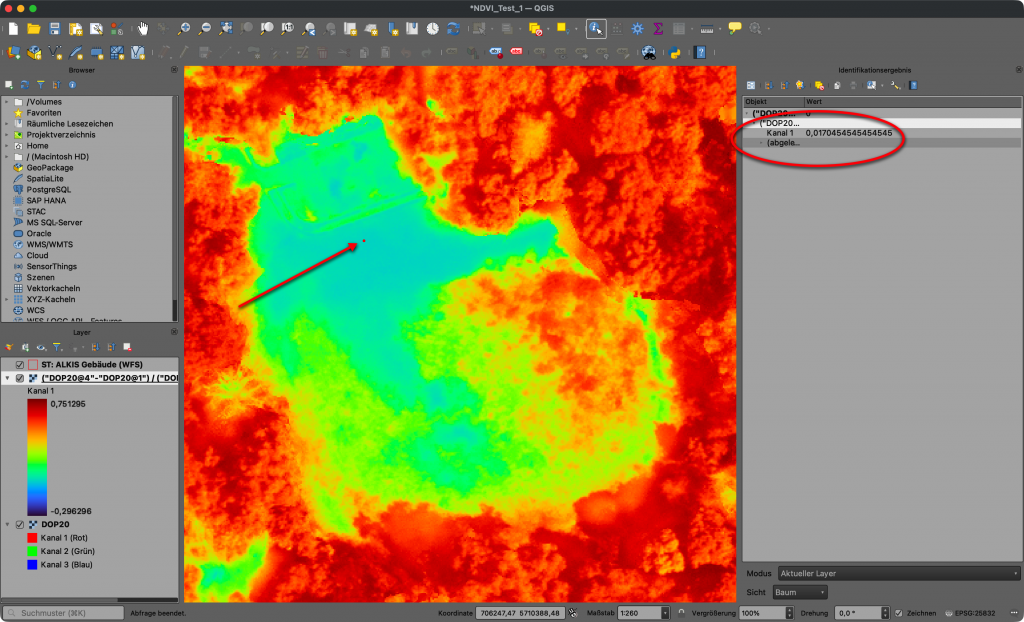Activate the Identify Features tool
This screenshot has height=622, width=1024.
(x=595, y=29)
